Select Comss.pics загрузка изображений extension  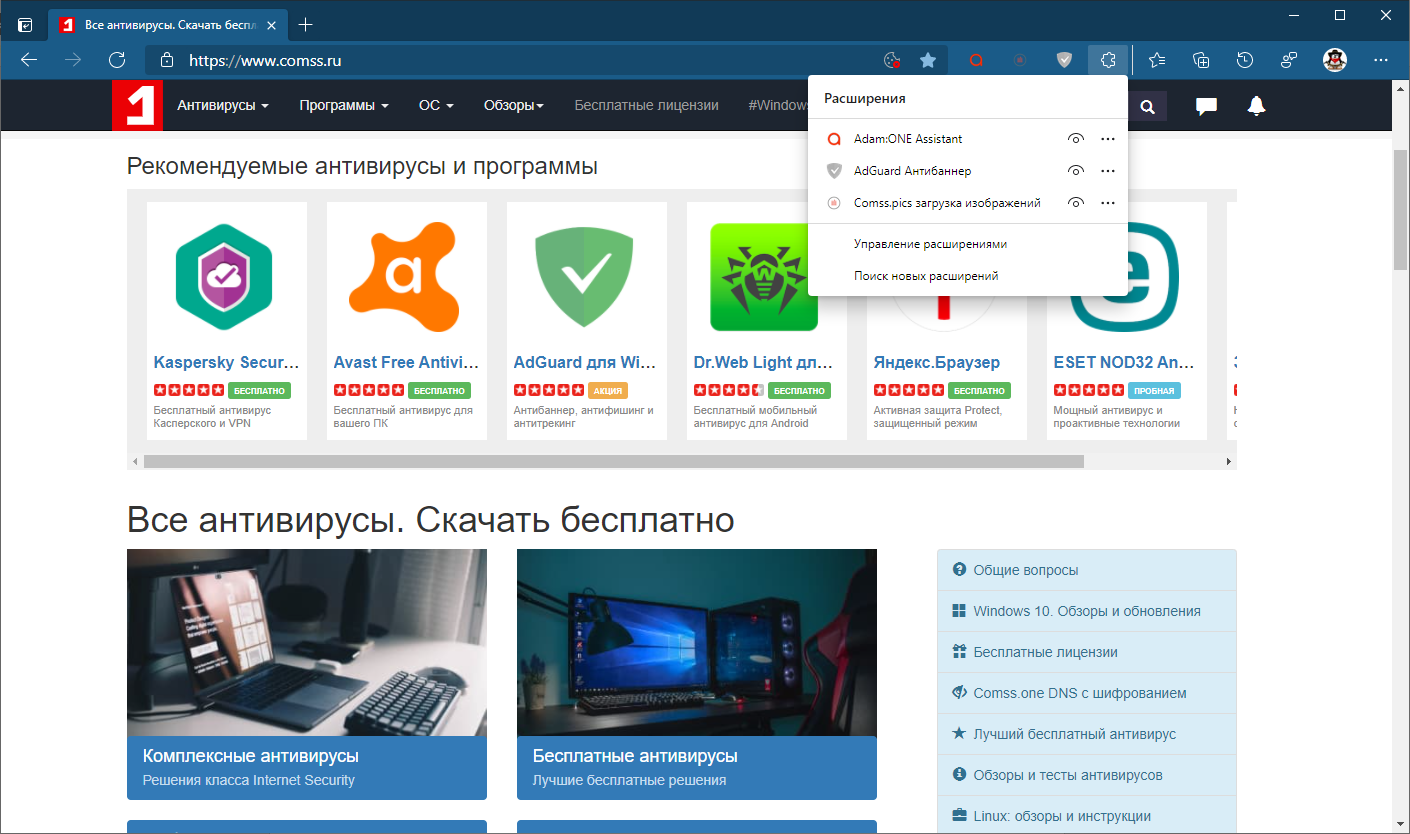947,203
